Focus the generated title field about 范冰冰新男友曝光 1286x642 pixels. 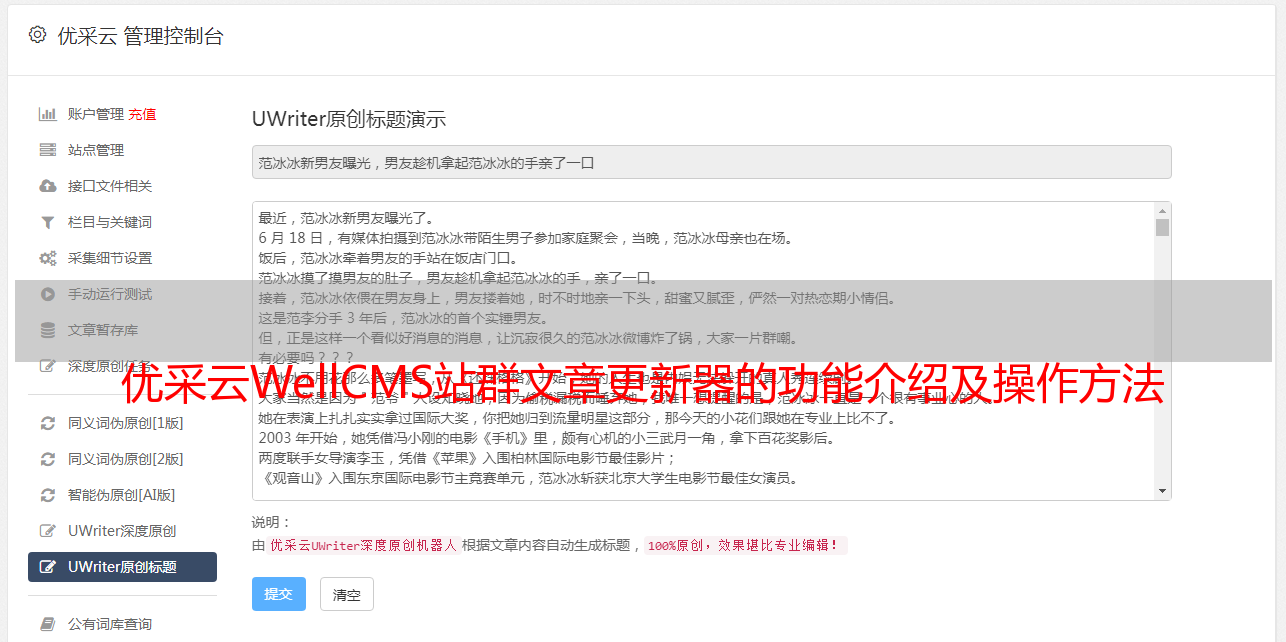click(x=711, y=162)
